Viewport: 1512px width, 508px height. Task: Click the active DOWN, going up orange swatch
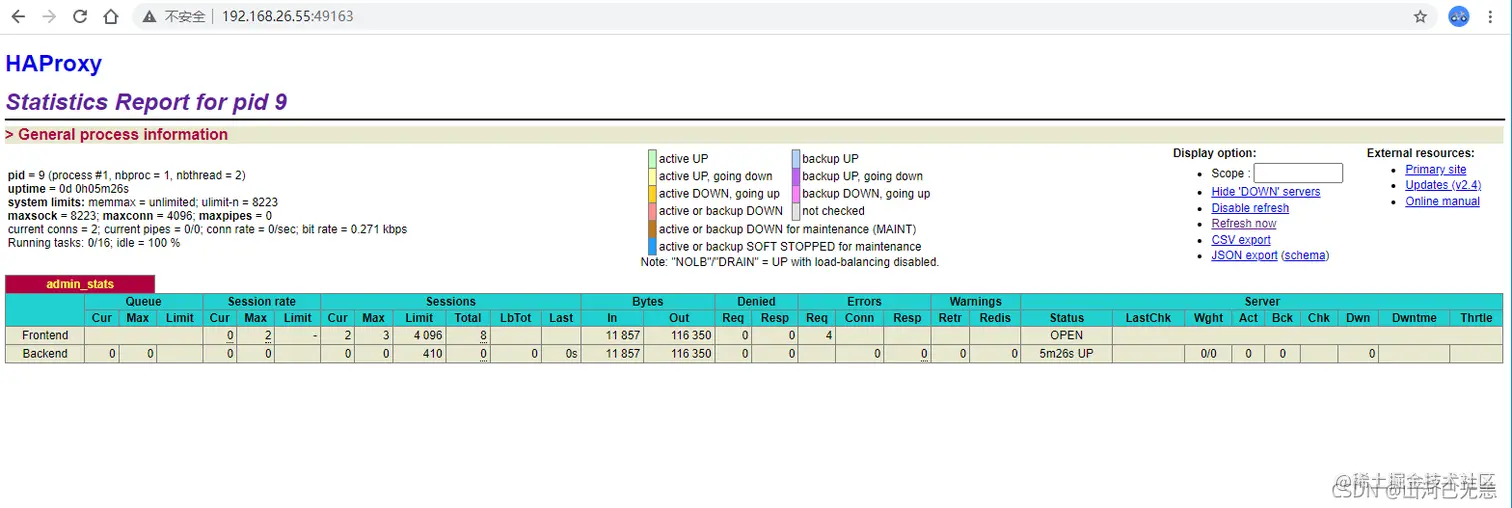pos(652,194)
